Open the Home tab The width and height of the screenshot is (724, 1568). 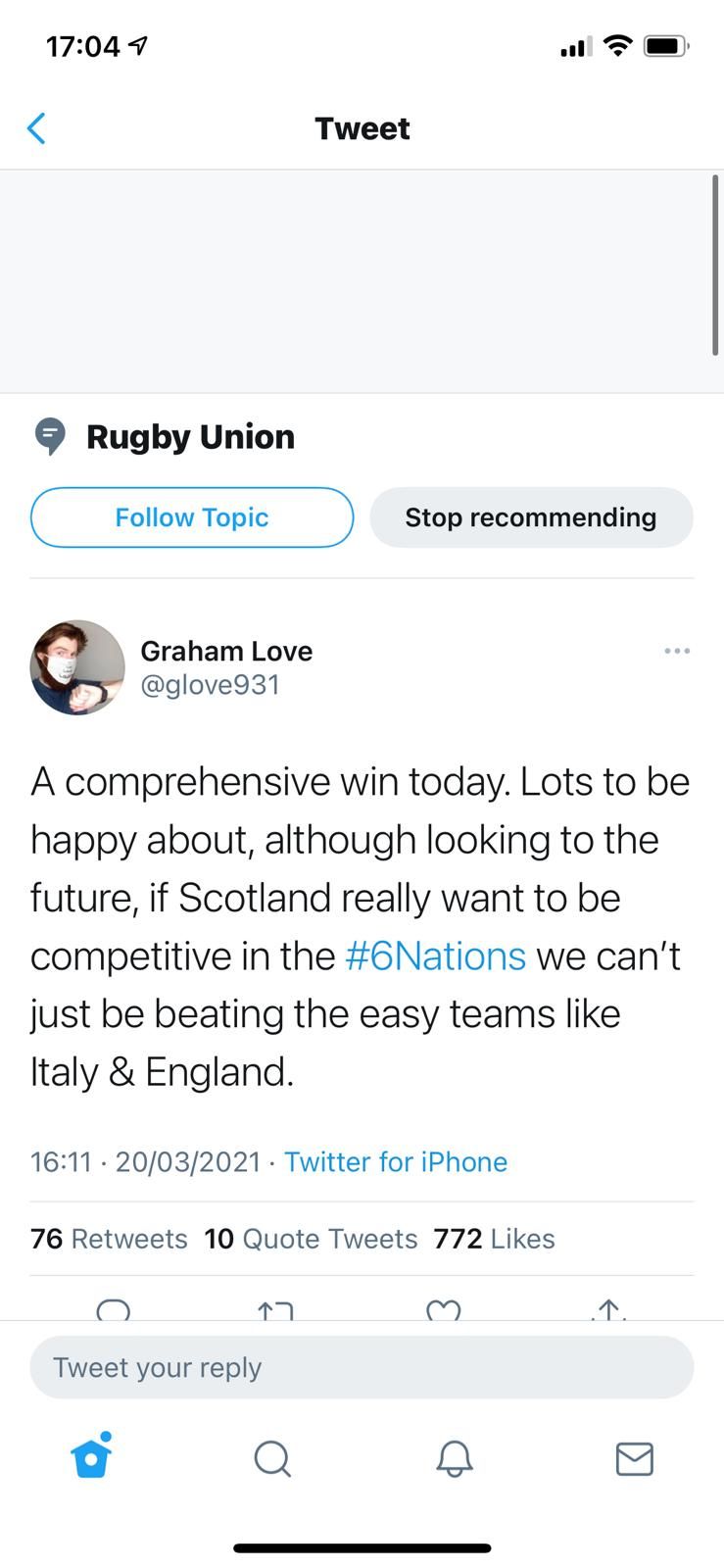tap(92, 1457)
